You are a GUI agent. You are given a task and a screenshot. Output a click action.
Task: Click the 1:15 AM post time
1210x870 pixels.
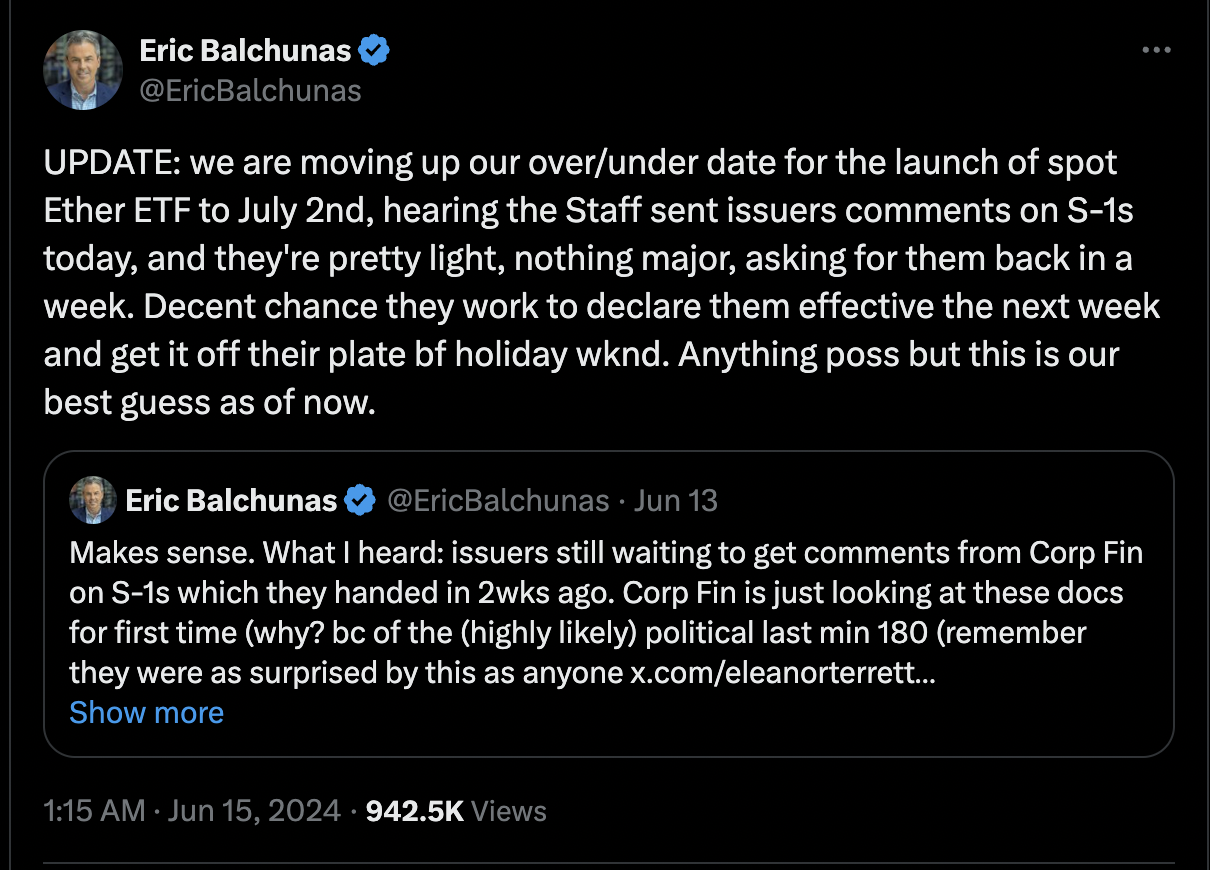(95, 810)
